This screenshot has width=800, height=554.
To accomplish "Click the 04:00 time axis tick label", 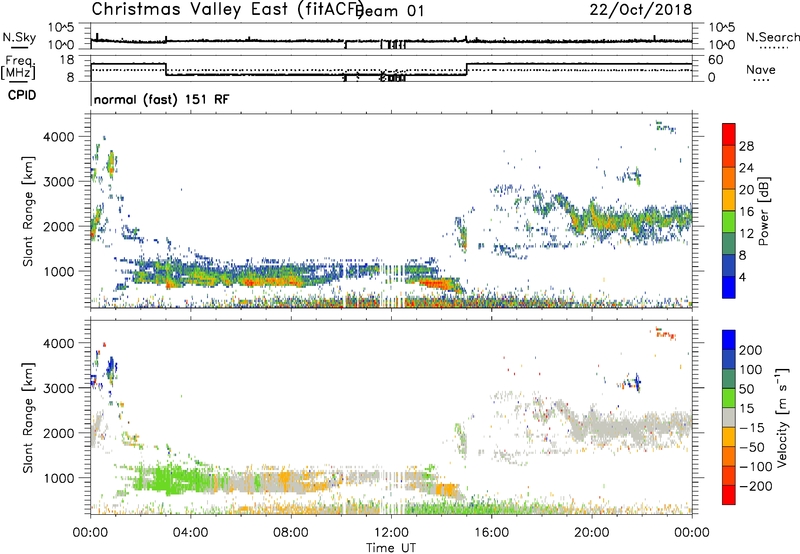I will (x=190, y=533).
